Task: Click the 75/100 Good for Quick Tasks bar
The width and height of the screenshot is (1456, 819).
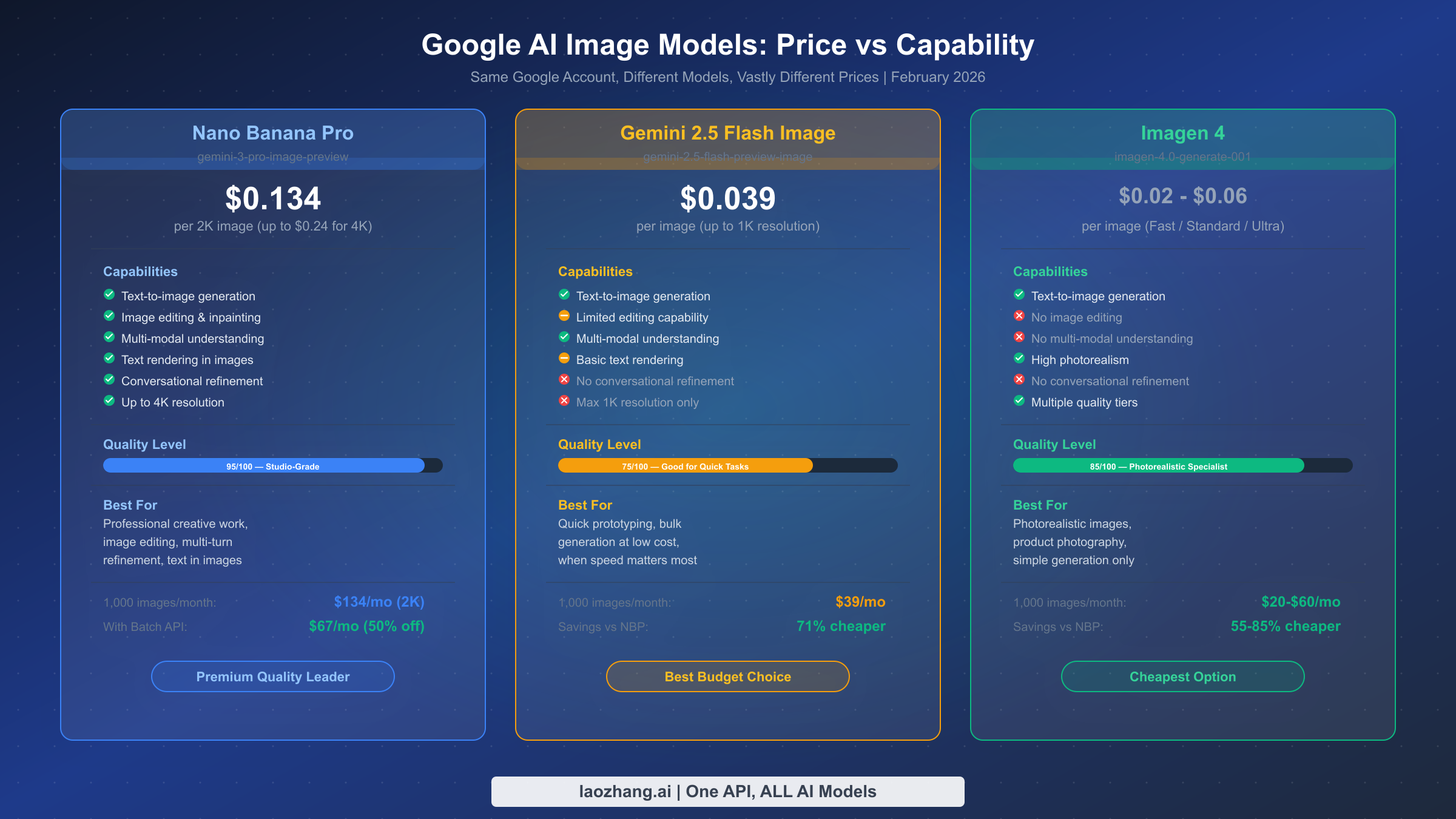Action: click(684, 465)
